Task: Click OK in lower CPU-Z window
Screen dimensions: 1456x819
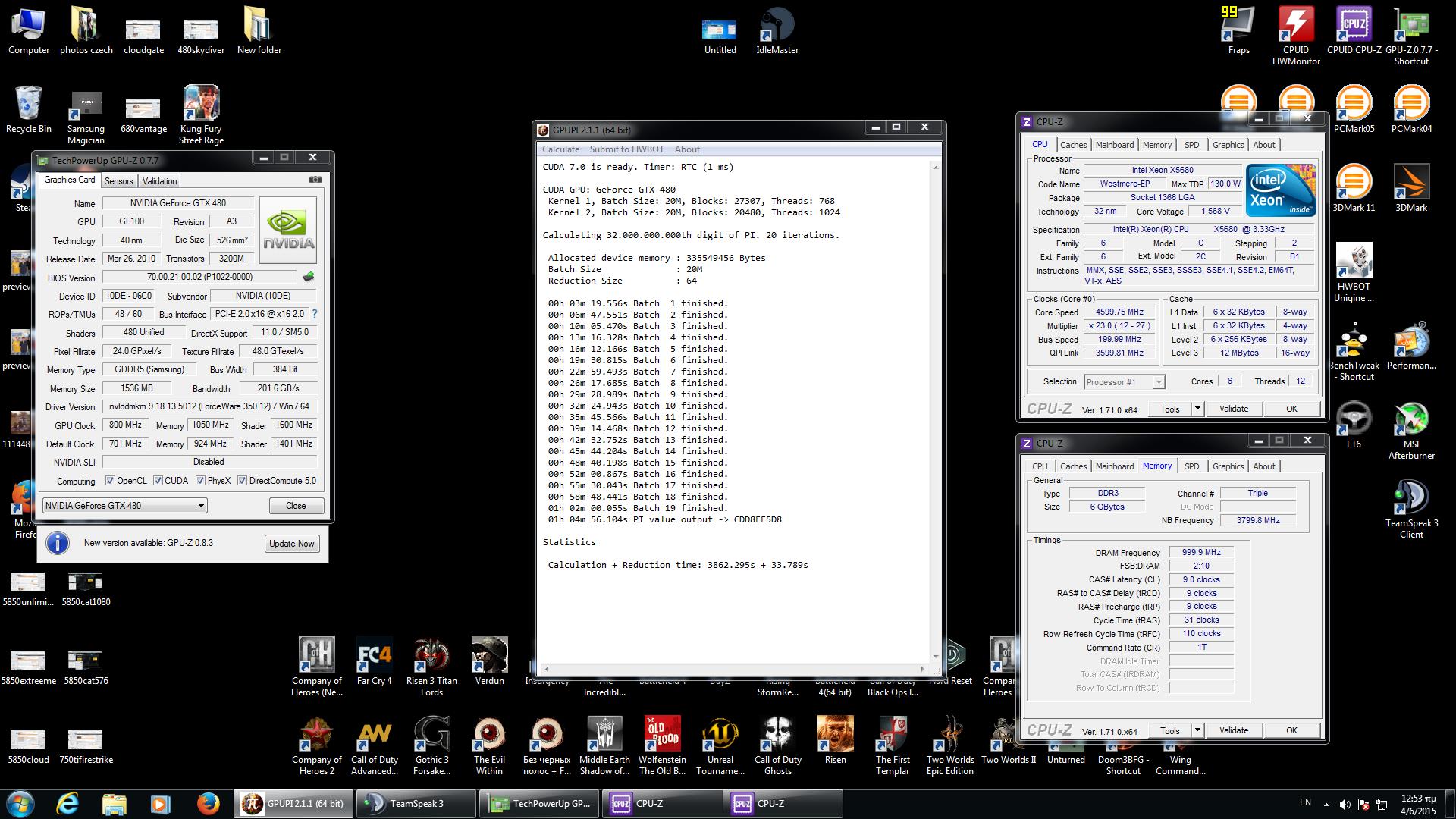Action: [1291, 730]
